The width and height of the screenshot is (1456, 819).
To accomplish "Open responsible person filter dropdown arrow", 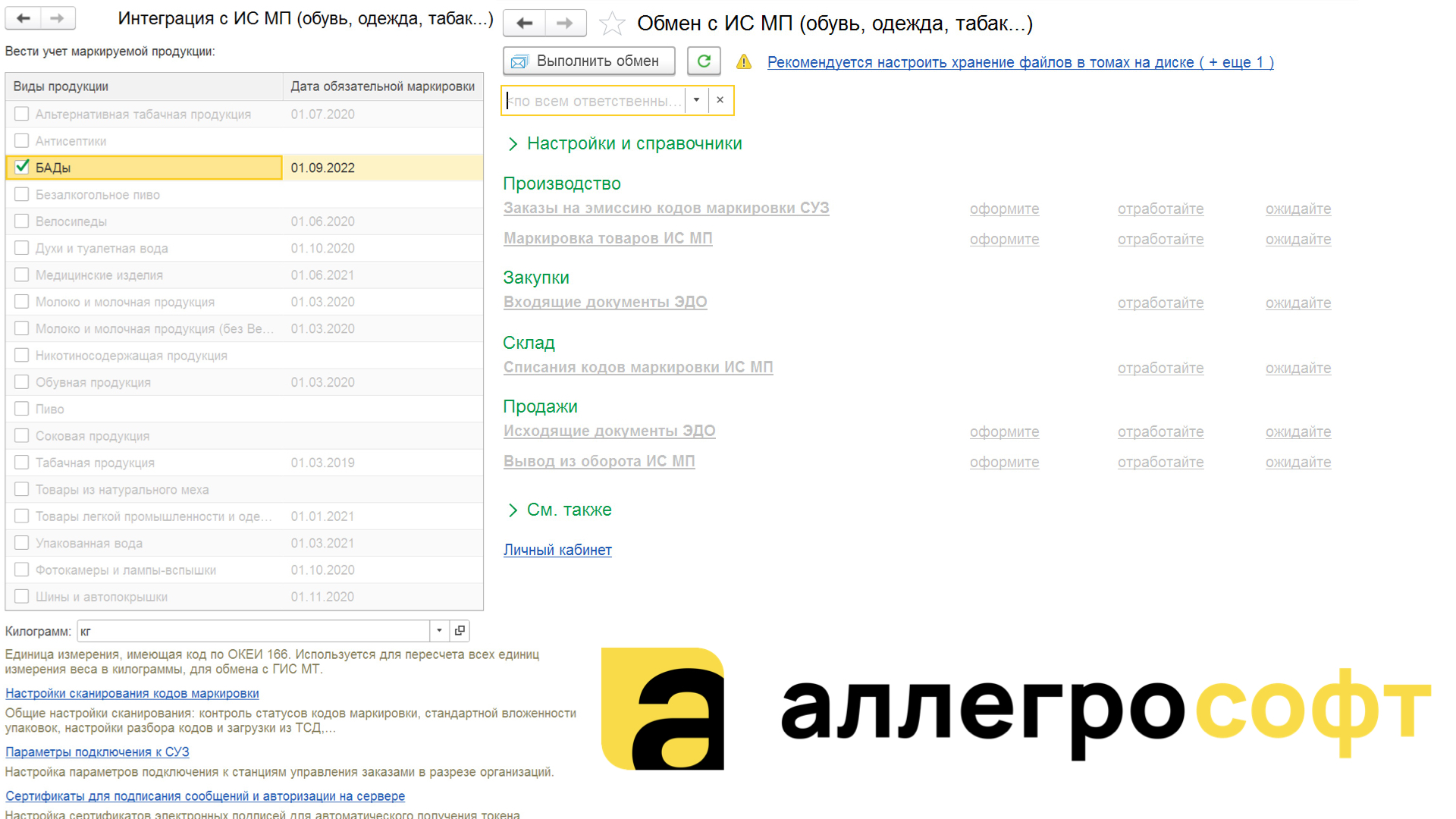I will [x=697, y=100].
